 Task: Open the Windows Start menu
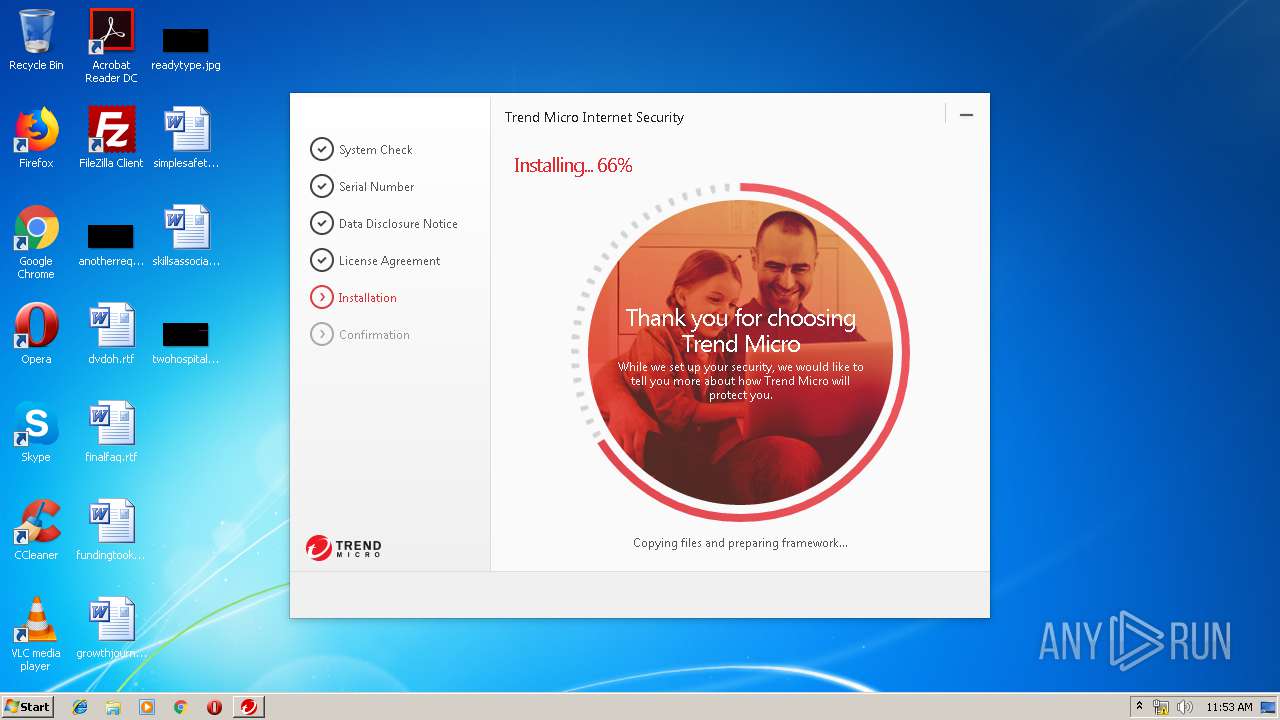(x=27, y=706)
